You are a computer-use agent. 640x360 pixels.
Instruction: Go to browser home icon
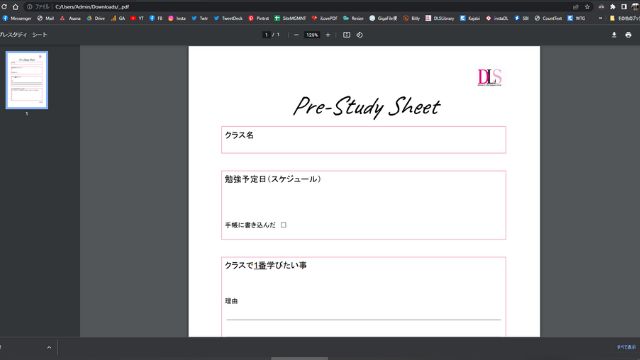point(16,7)
